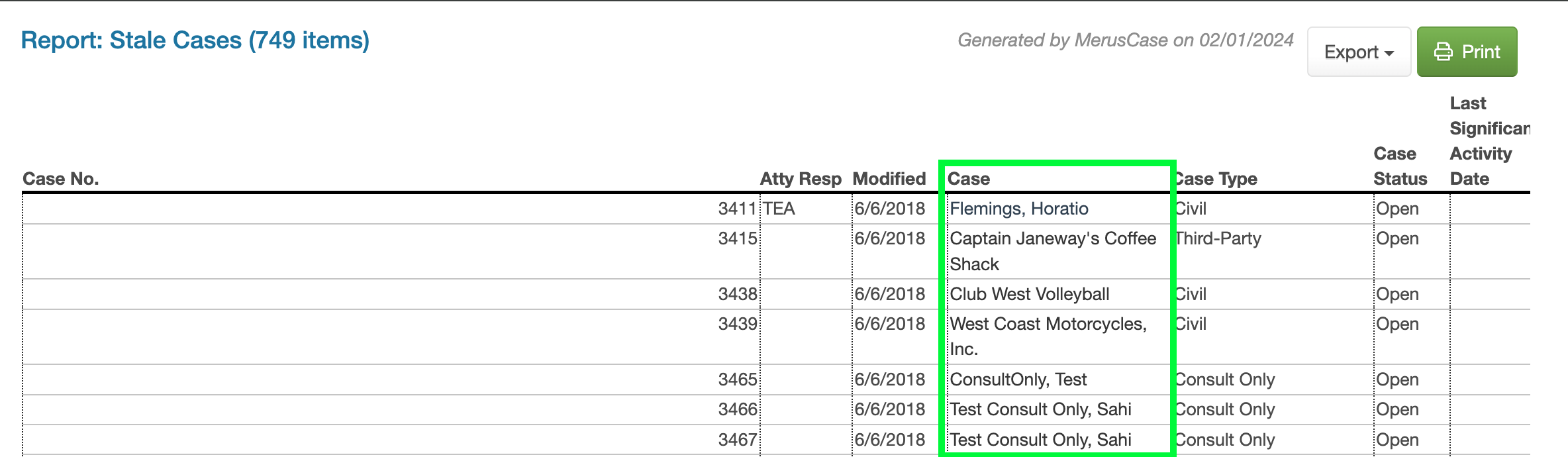
Task: Open the Club West Volleyball case
Action: (x=1030, y=294)
